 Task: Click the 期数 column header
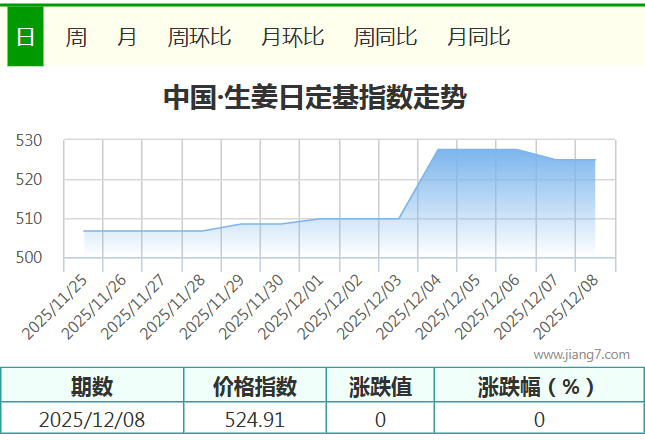point(92,386)
